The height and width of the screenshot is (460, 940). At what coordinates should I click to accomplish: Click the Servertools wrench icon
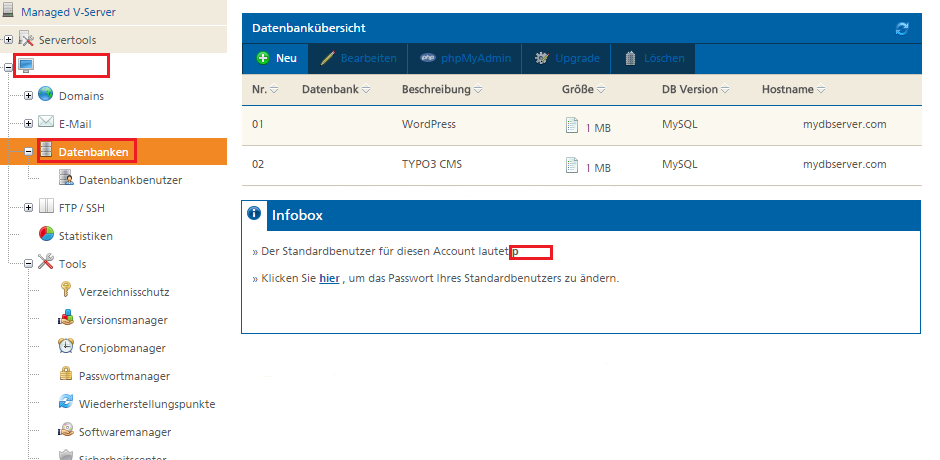(x=26, y=40)
